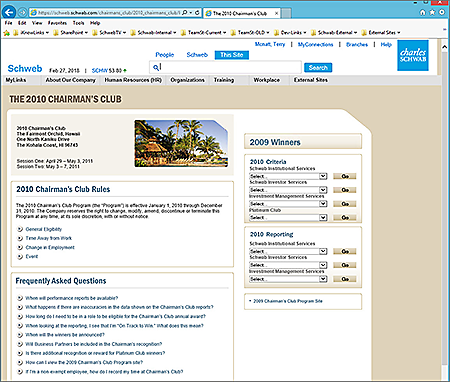Screen dimensions: 450x382
Task: Click the Schweb home logo text
Action: 25,69
